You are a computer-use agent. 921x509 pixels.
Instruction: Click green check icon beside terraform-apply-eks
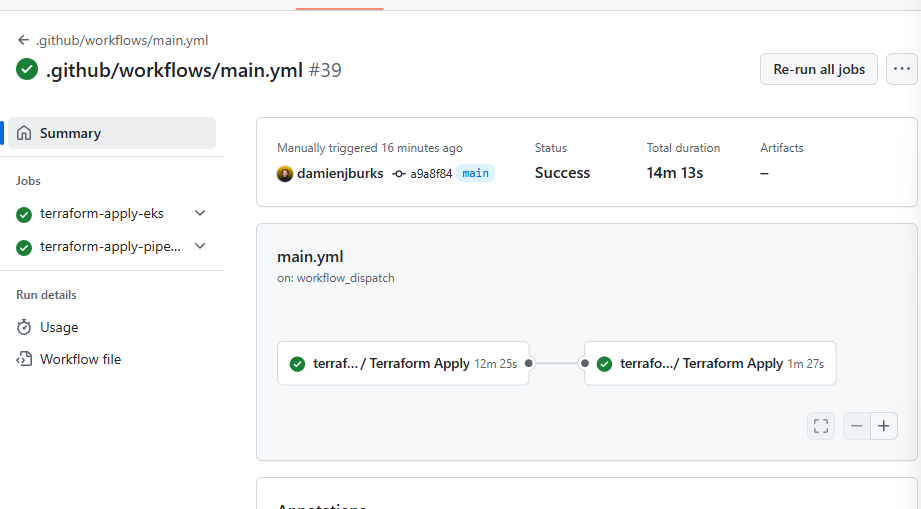point(24,215)
